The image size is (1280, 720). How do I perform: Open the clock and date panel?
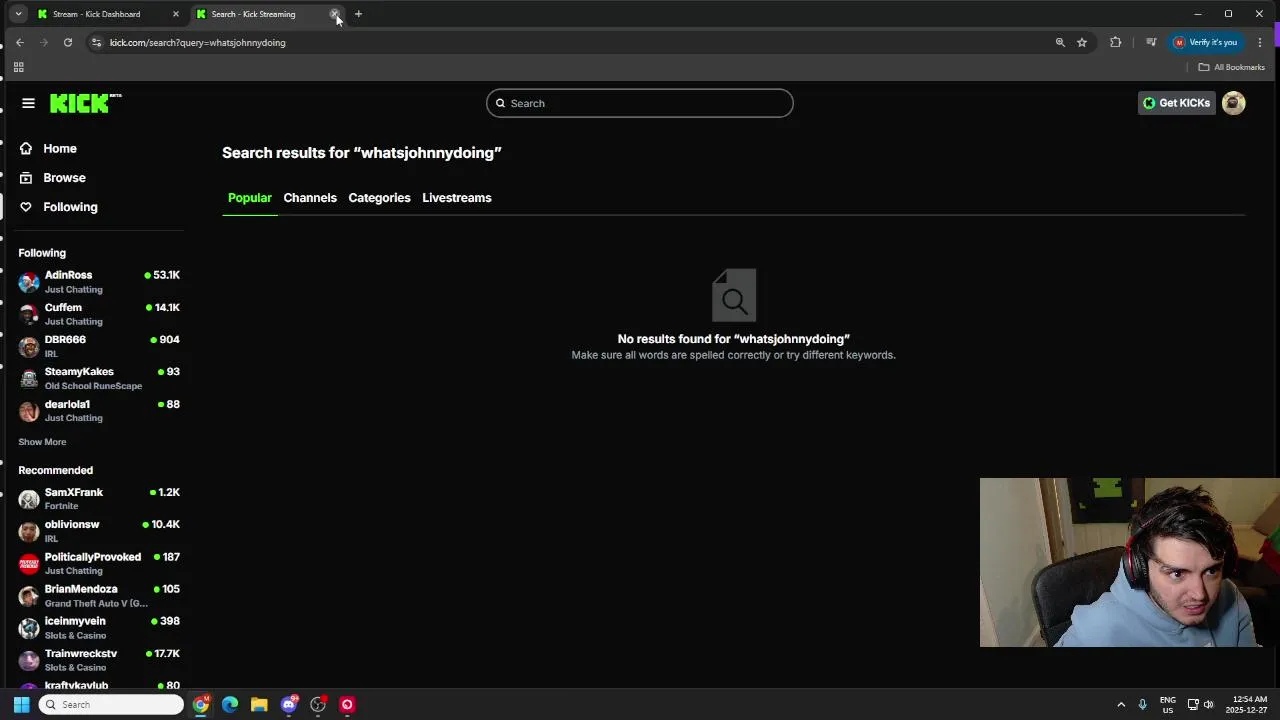tap(1248, 705)
